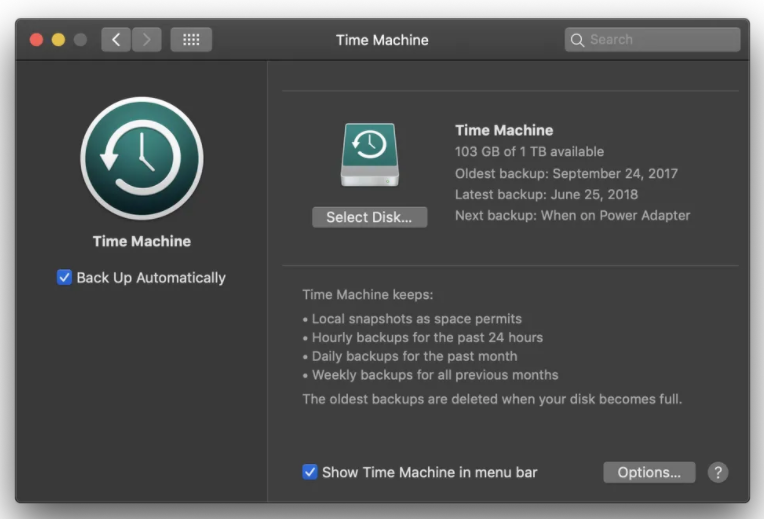Click the Select Disk... button
Image resolution: width=764 pixels, height=519 pixels.
click(369, 217)
